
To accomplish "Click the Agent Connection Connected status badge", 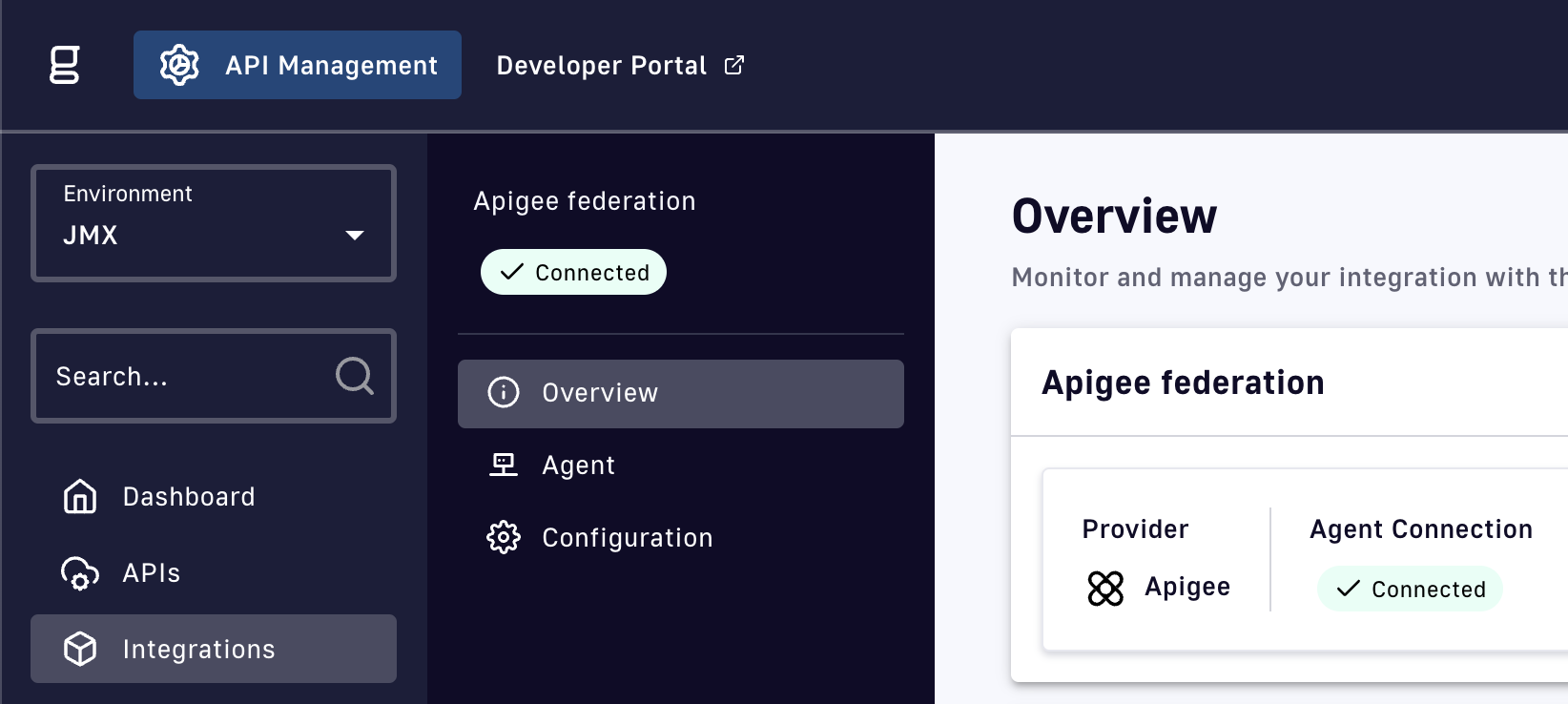I will [x=1410, y=589].
